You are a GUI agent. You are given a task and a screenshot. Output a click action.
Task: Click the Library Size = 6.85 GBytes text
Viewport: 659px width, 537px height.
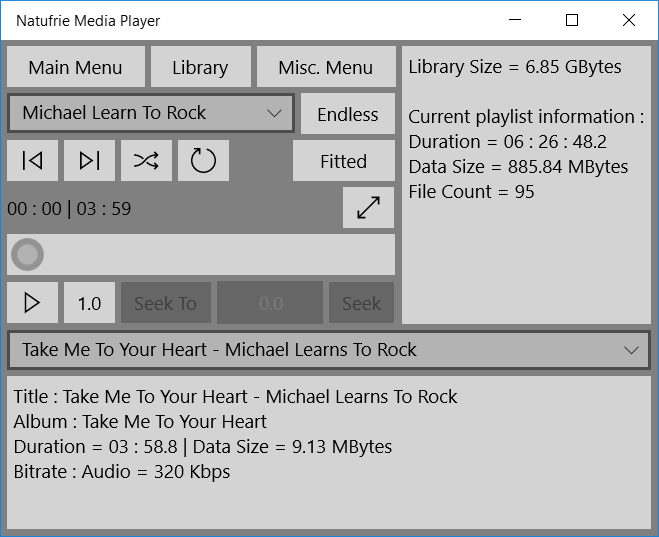515,67
